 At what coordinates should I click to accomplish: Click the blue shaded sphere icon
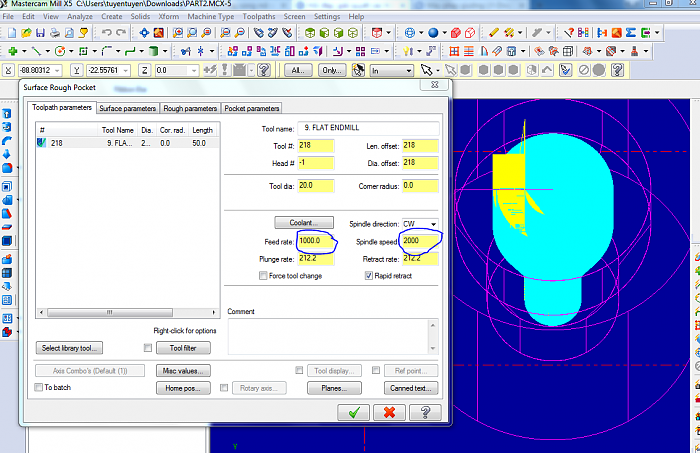(x=433, y=33)
